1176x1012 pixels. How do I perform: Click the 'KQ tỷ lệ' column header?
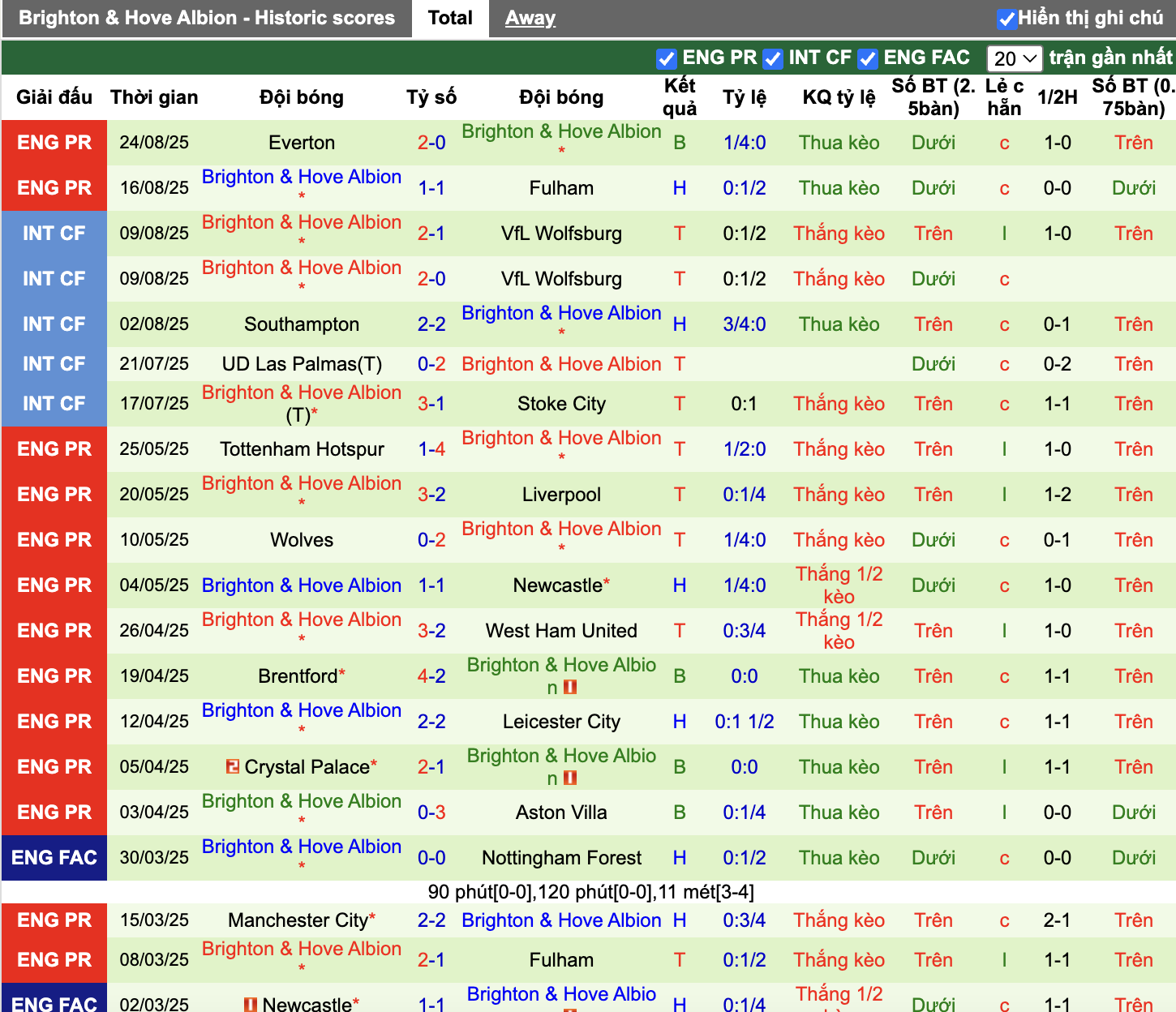click(839, 97)
